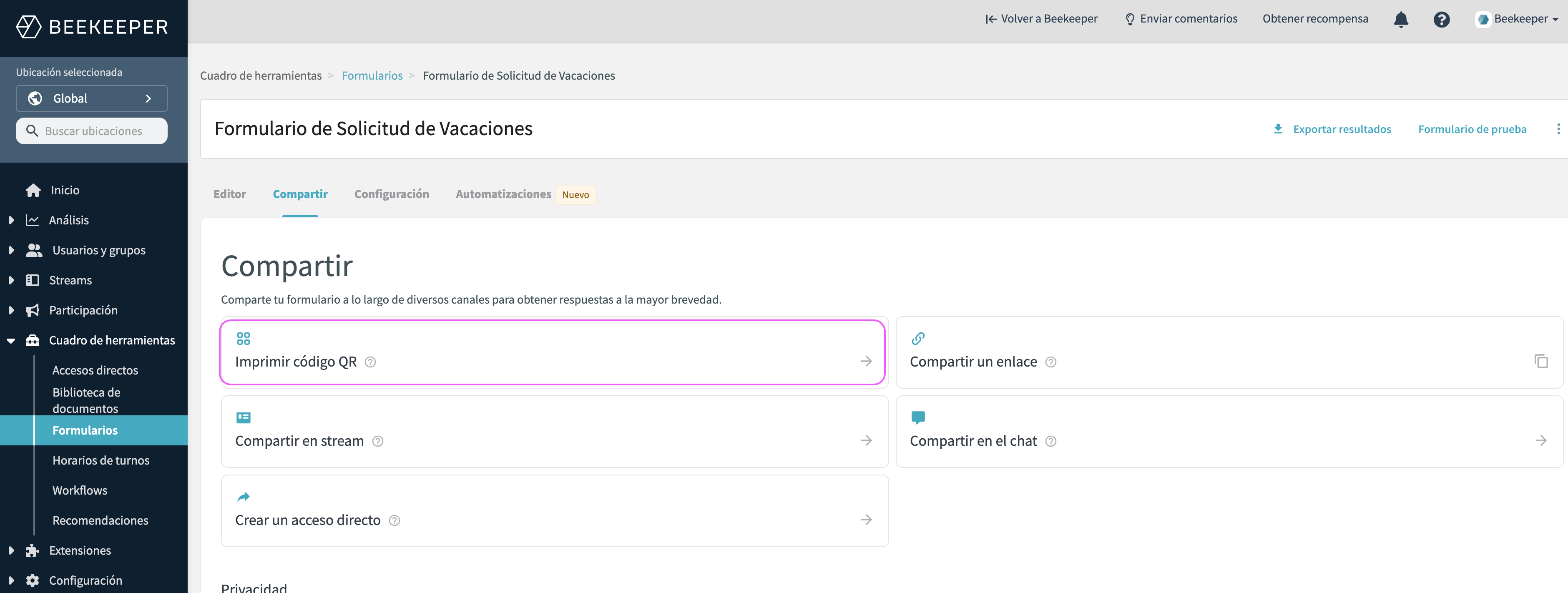Go to Accesos directos in sidebar

click(x=95, y=370)
